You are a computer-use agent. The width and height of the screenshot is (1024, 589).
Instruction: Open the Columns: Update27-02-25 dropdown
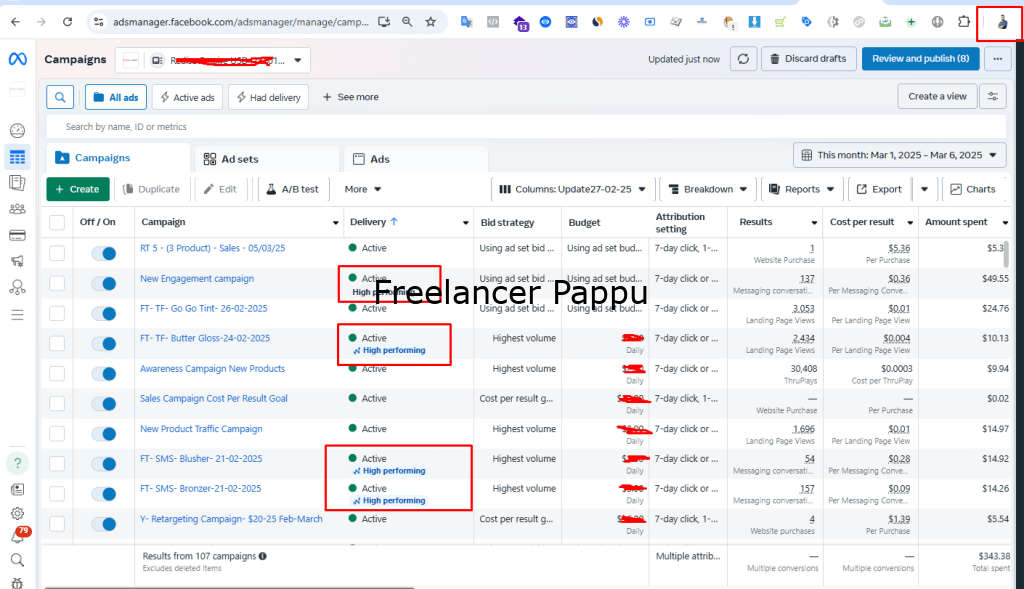[573, 189]
